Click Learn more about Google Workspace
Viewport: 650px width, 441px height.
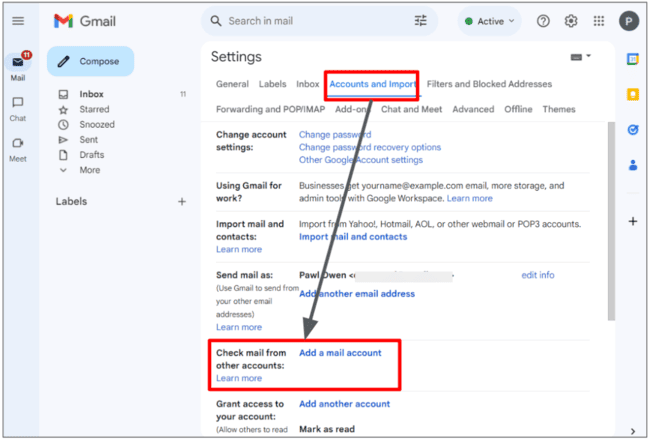point(470,199)
